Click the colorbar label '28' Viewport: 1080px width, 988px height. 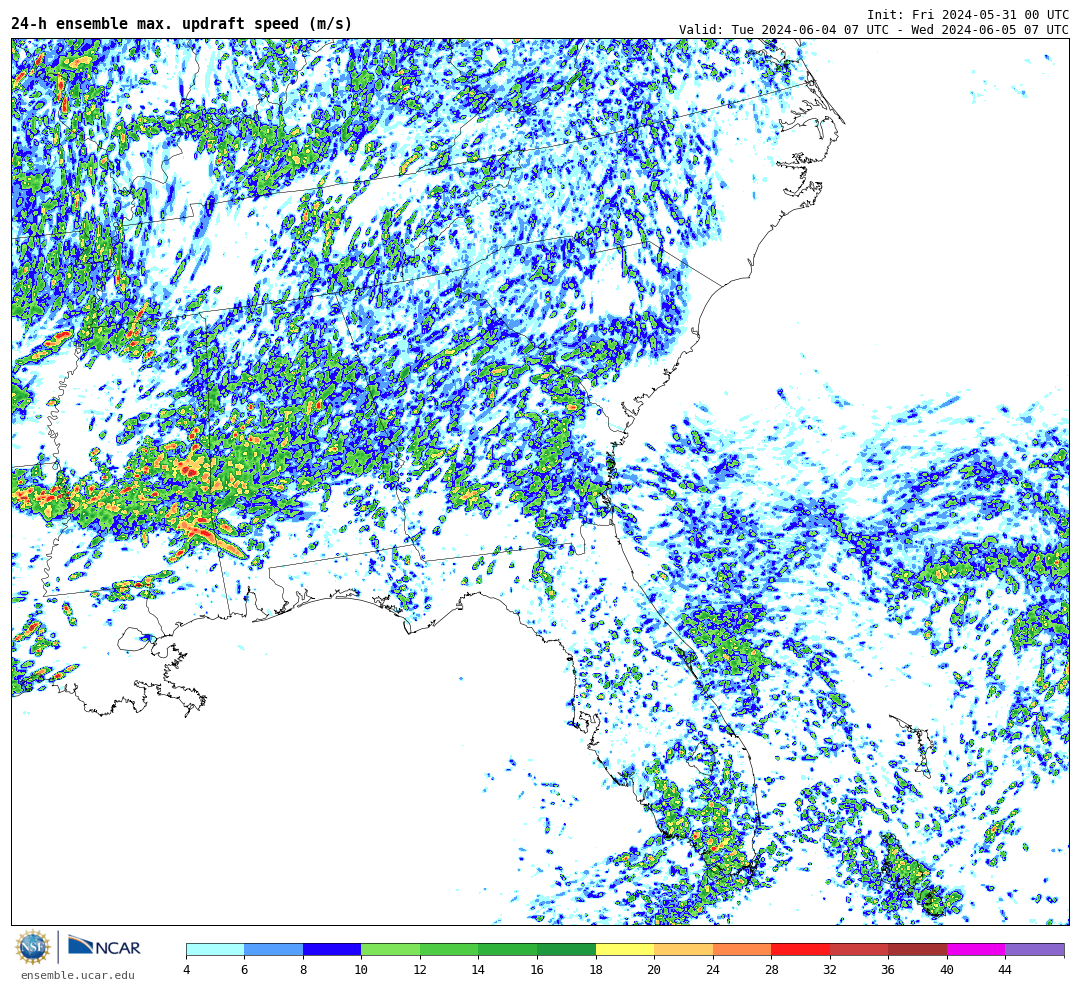click(771, 970)
